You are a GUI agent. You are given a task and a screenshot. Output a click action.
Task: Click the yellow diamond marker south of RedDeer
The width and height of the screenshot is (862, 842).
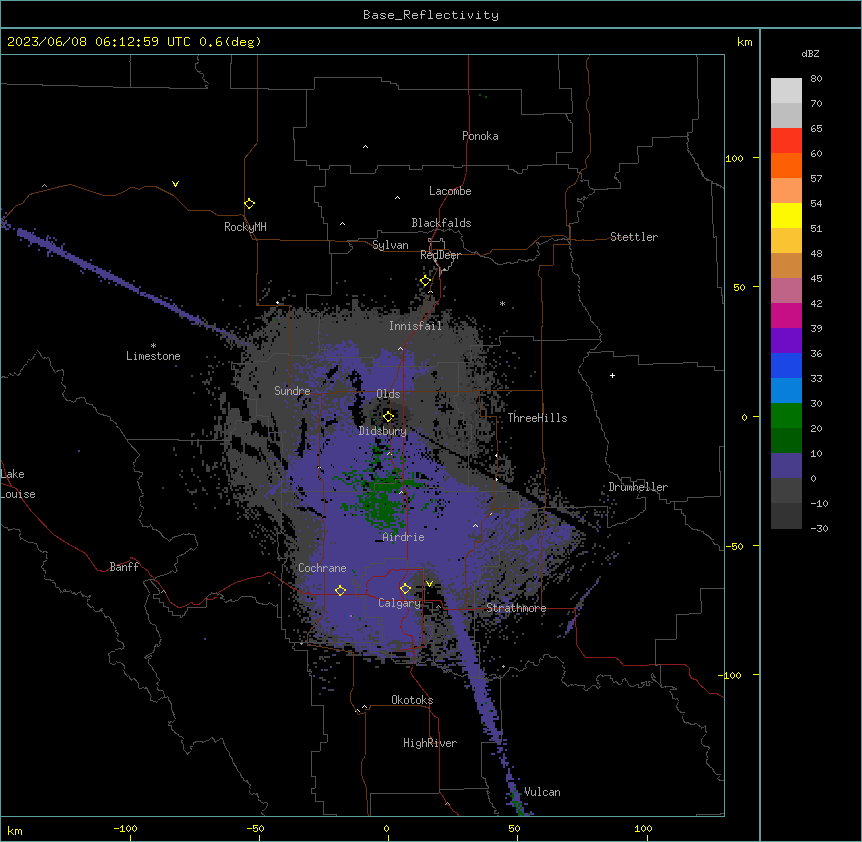[426, 281]
